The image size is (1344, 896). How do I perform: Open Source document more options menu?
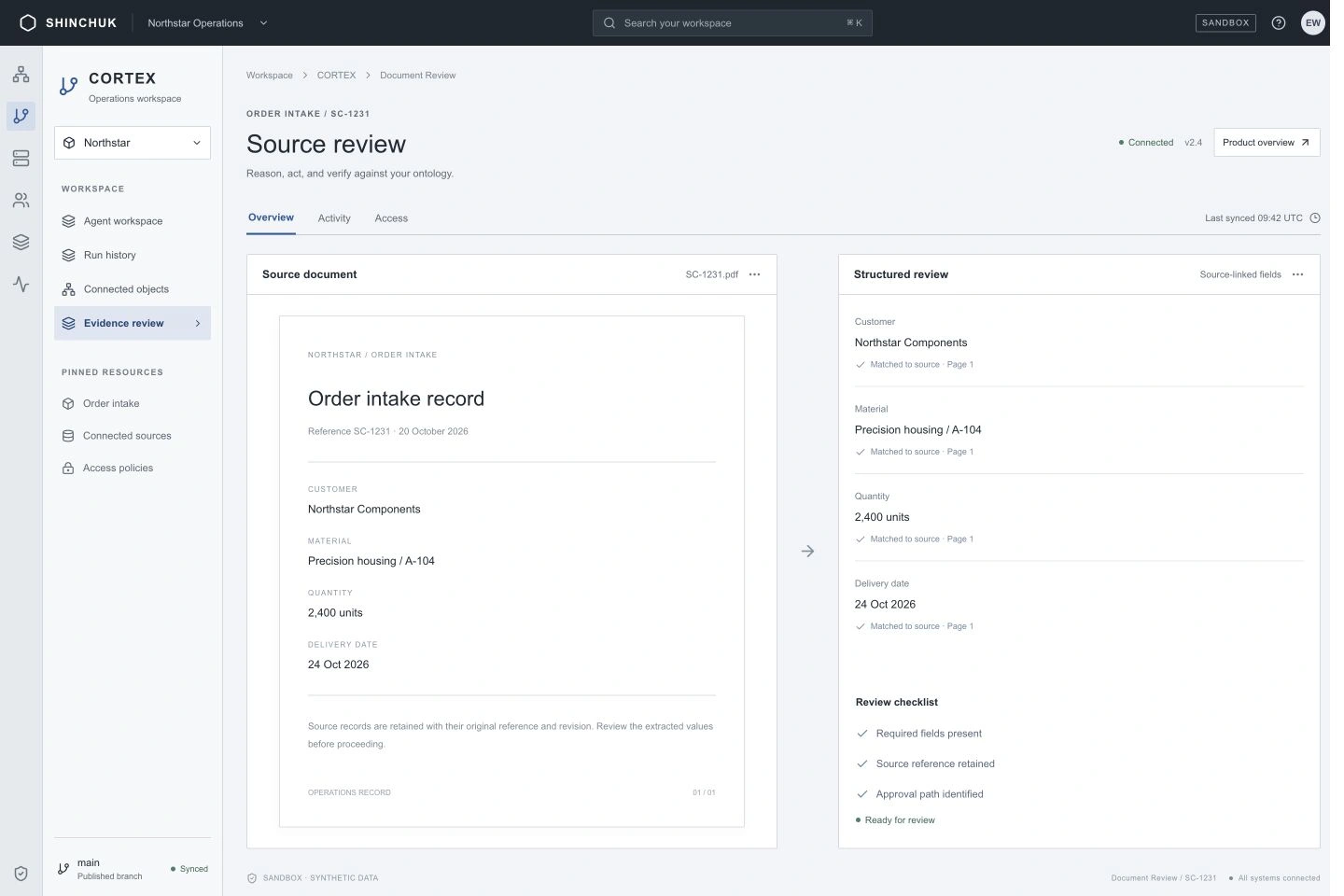point(754,274)
